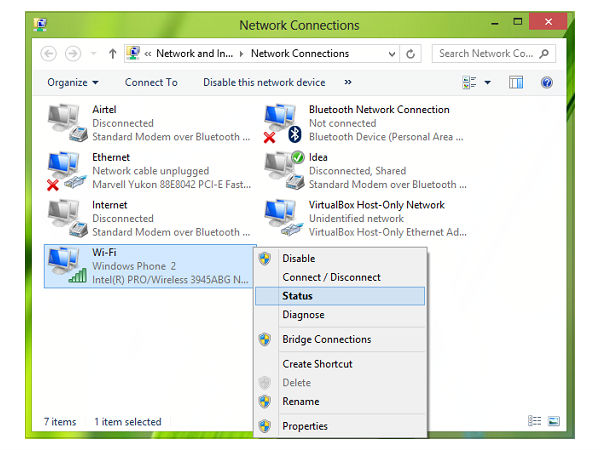Click Disable this network device button

pos(264,82)
